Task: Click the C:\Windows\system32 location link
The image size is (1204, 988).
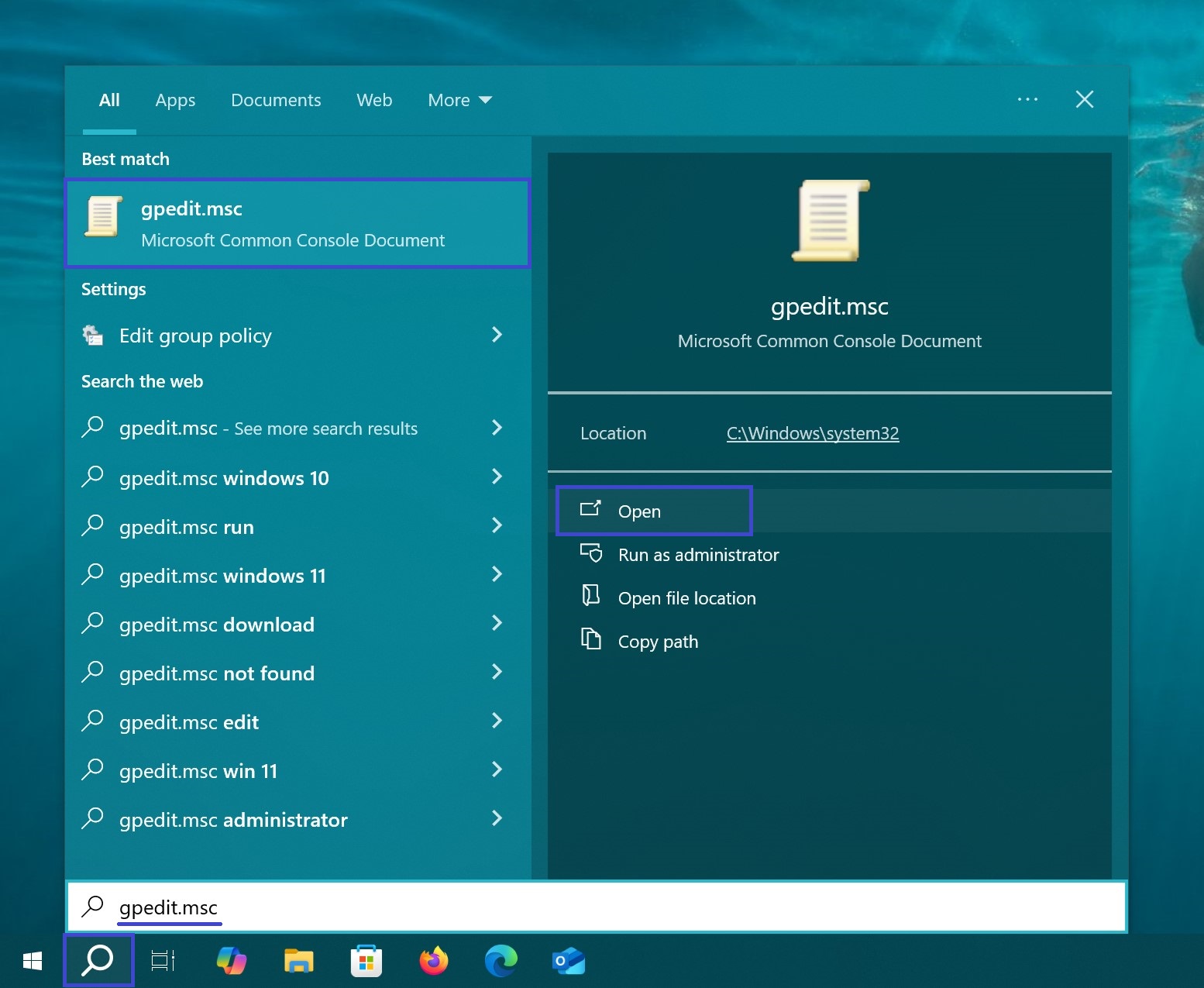Action: [813, 433]
